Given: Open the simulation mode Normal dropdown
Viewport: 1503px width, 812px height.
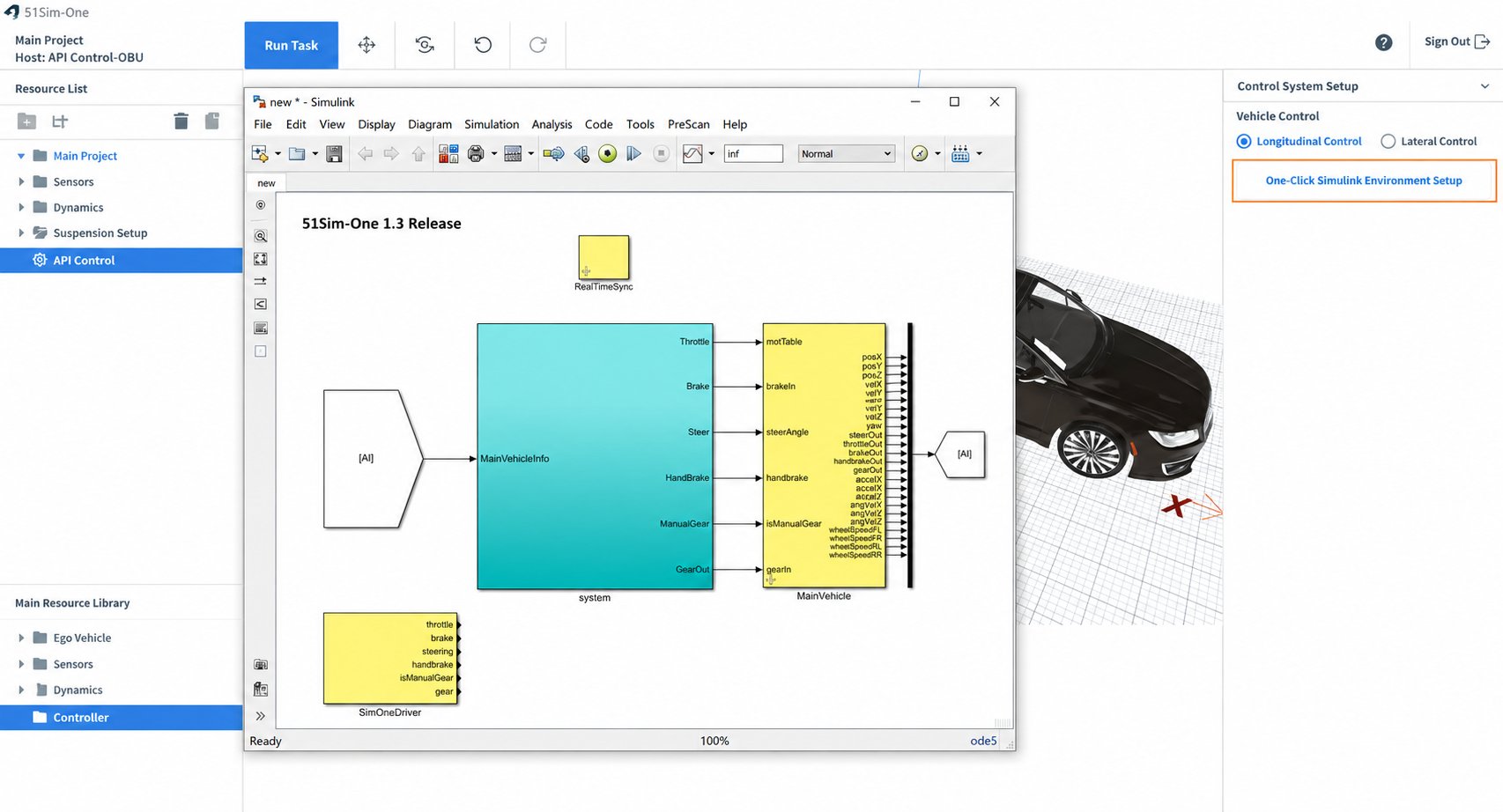Looking at the screenshot, I should (x=847, y=154).
